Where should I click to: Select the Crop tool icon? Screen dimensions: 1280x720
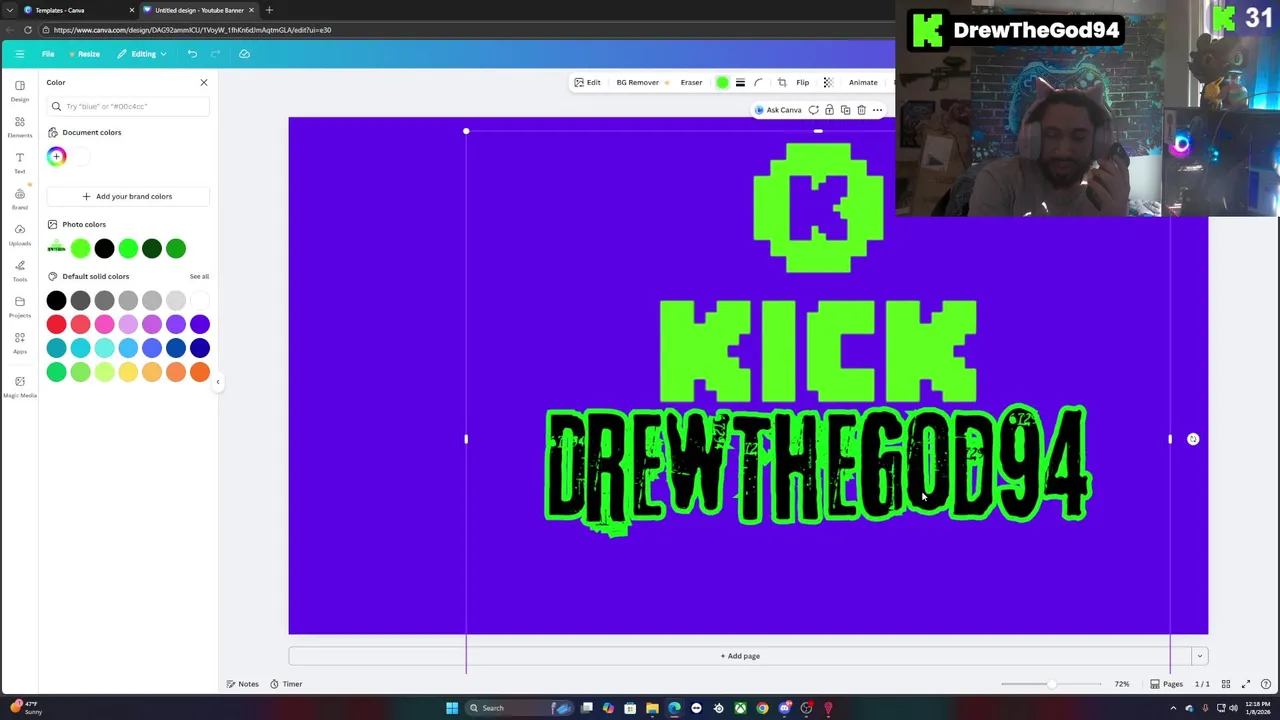pyautogui.click(x=782, y=83)
